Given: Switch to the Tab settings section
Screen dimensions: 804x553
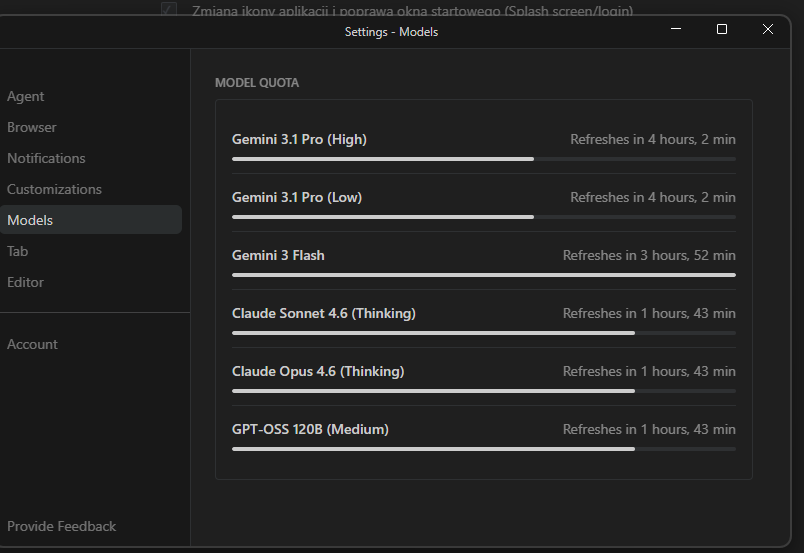Looking at the screenshot, I should (17, 251).
